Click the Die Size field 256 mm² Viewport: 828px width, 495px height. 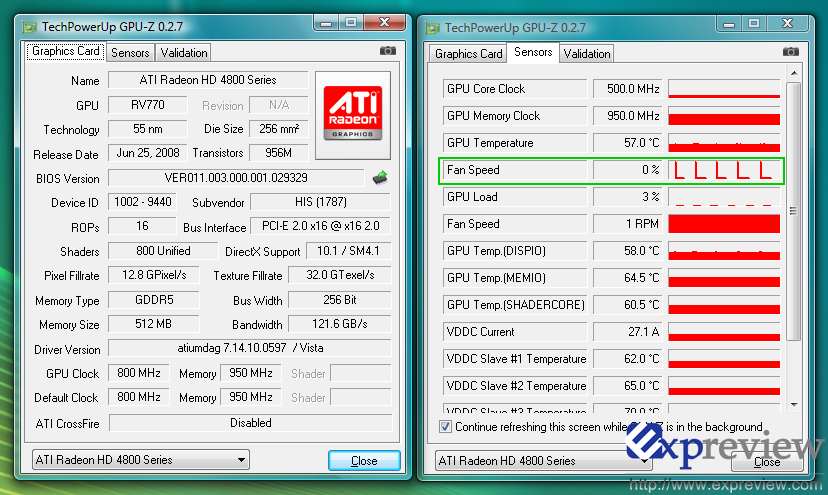(x=279, y=128)
